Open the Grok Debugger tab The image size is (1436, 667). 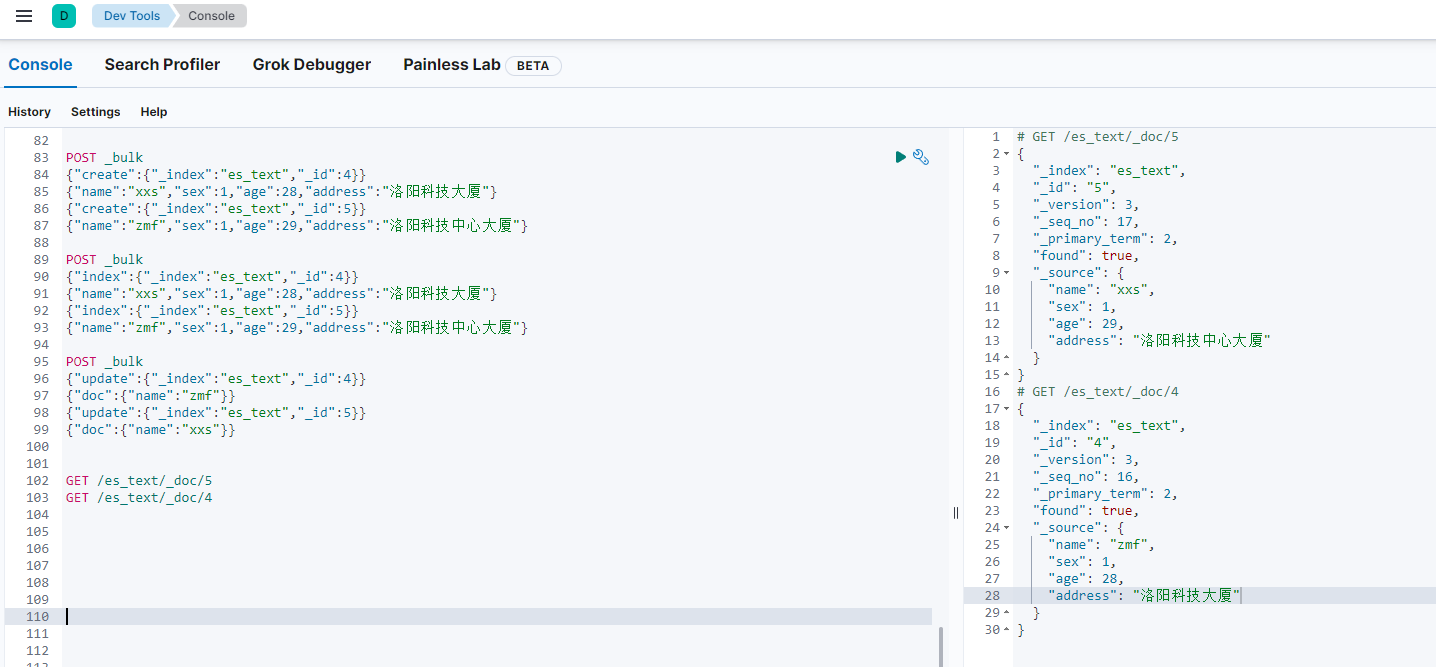pyautogui.click(x=311, y=65)
